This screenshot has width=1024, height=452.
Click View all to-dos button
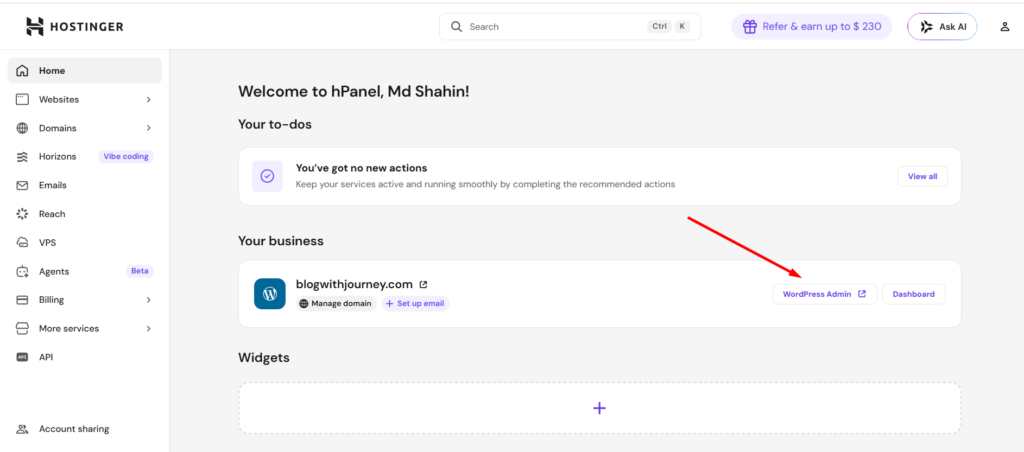tap(922, 176)
